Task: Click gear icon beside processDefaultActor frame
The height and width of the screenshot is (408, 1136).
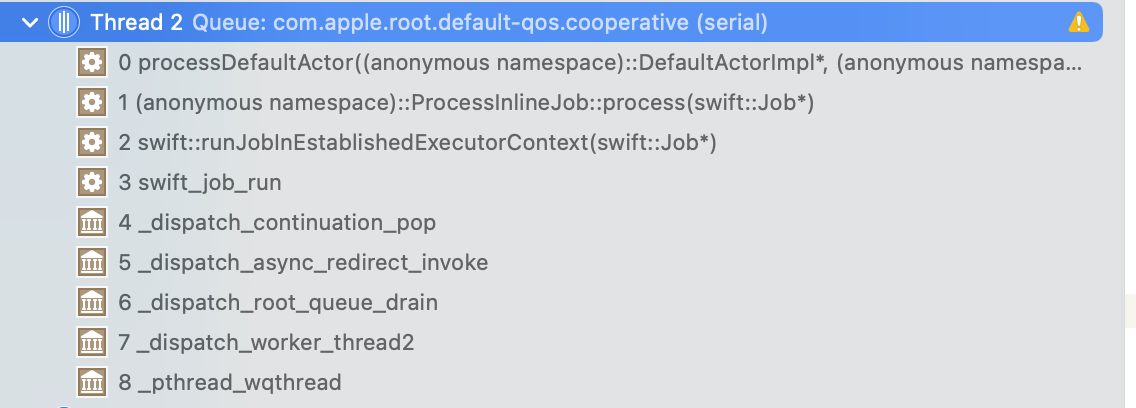Action: [x=92, y=63]
